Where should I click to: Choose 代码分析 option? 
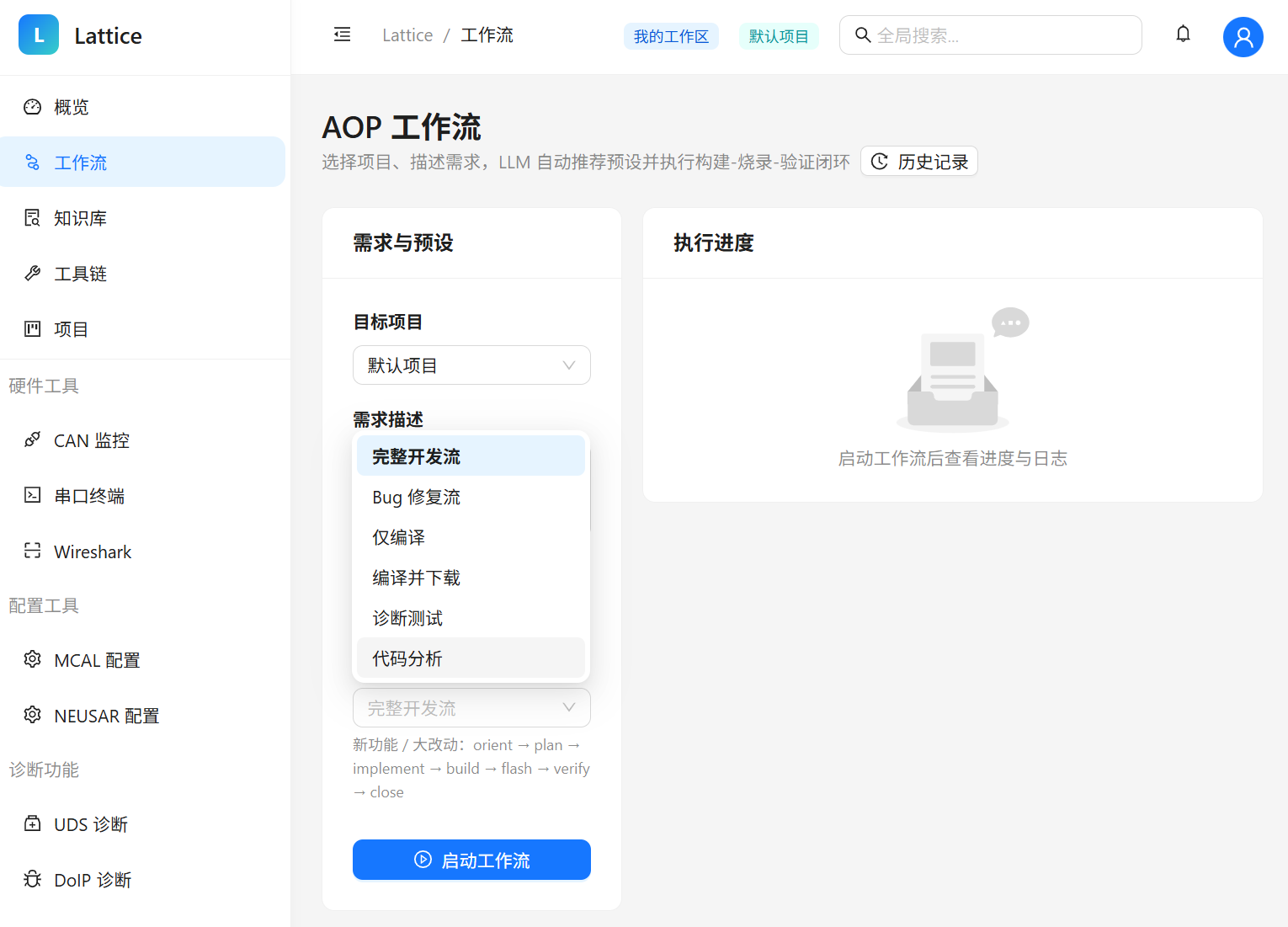coord(471,658)
